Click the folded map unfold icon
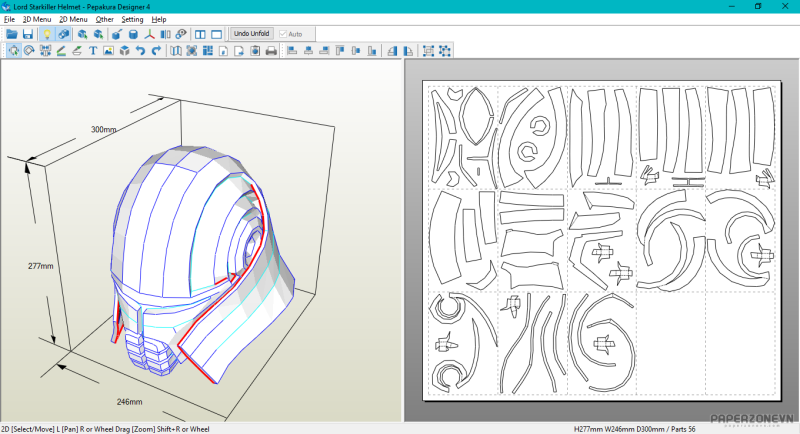 pos(176,50)
